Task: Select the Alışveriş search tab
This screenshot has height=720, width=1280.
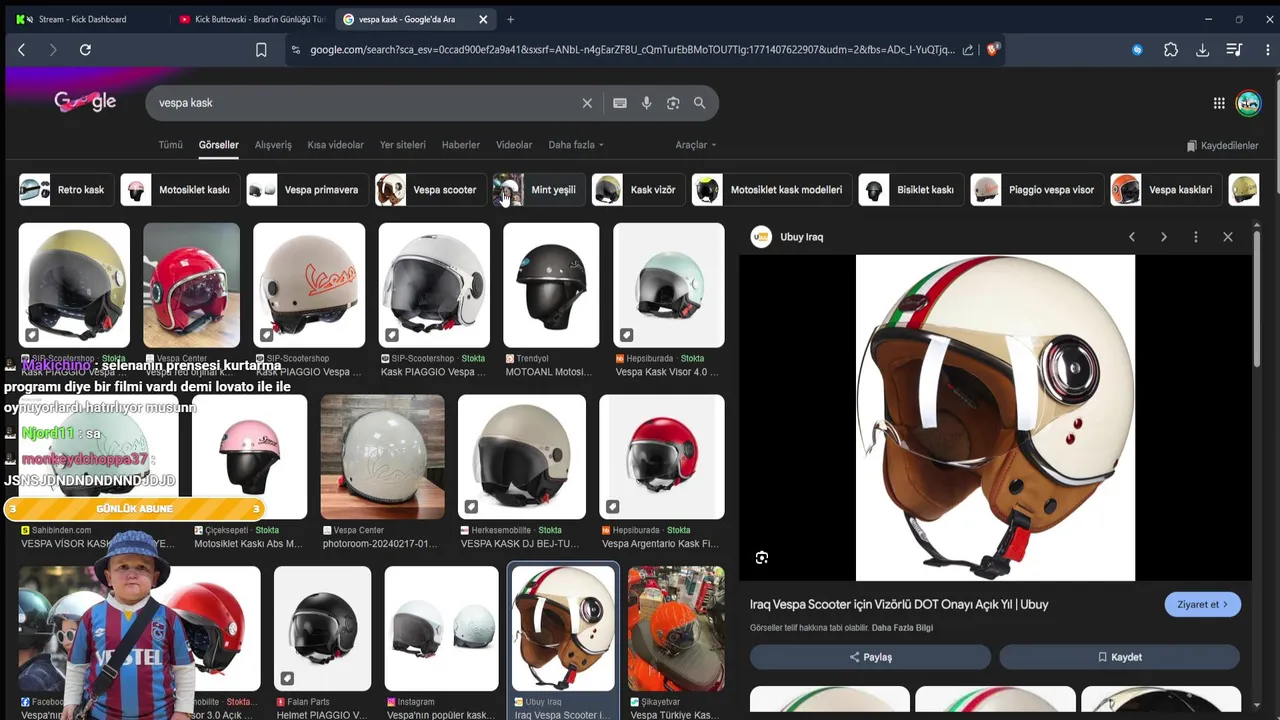Action: pyautogui.click(x=273, y=145)
